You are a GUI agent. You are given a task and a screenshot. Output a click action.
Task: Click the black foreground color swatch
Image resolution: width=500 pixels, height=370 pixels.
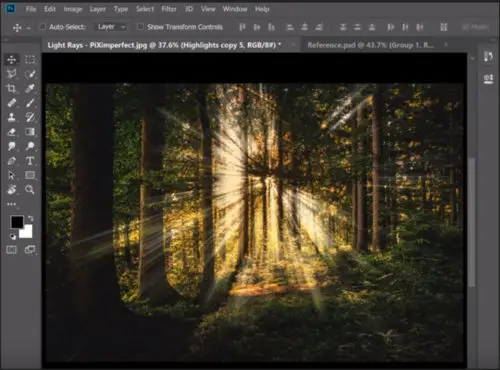[x=16, y=221]
